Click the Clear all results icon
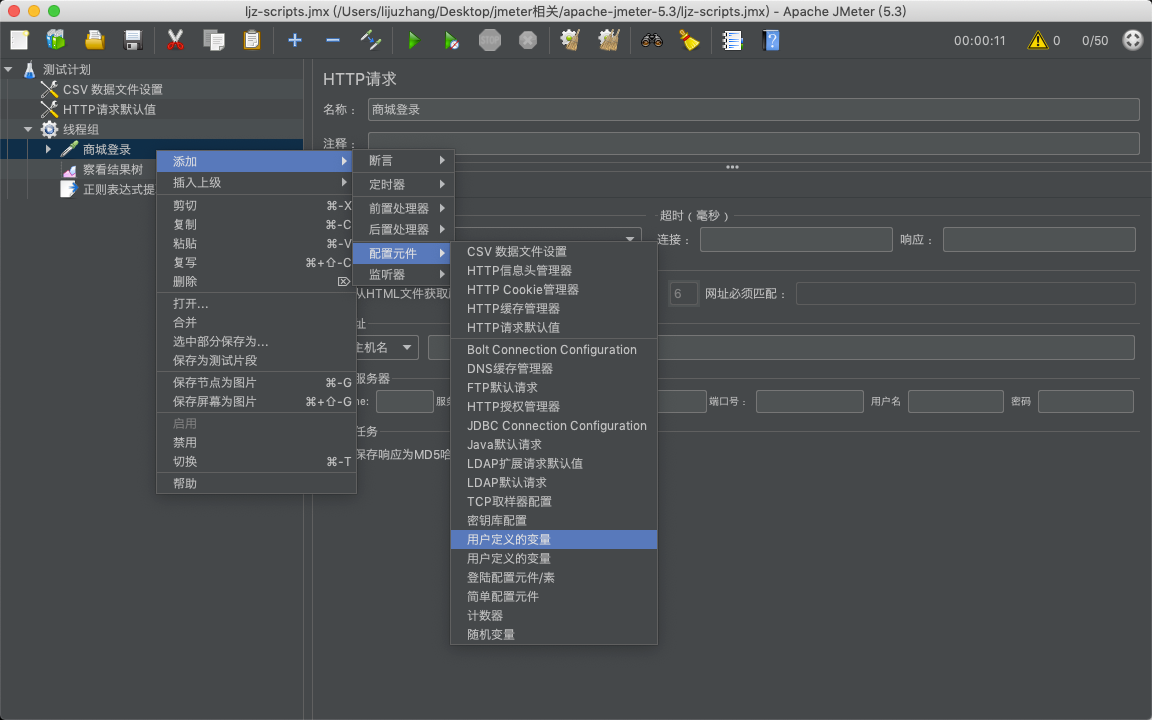 tap(608, 40)
